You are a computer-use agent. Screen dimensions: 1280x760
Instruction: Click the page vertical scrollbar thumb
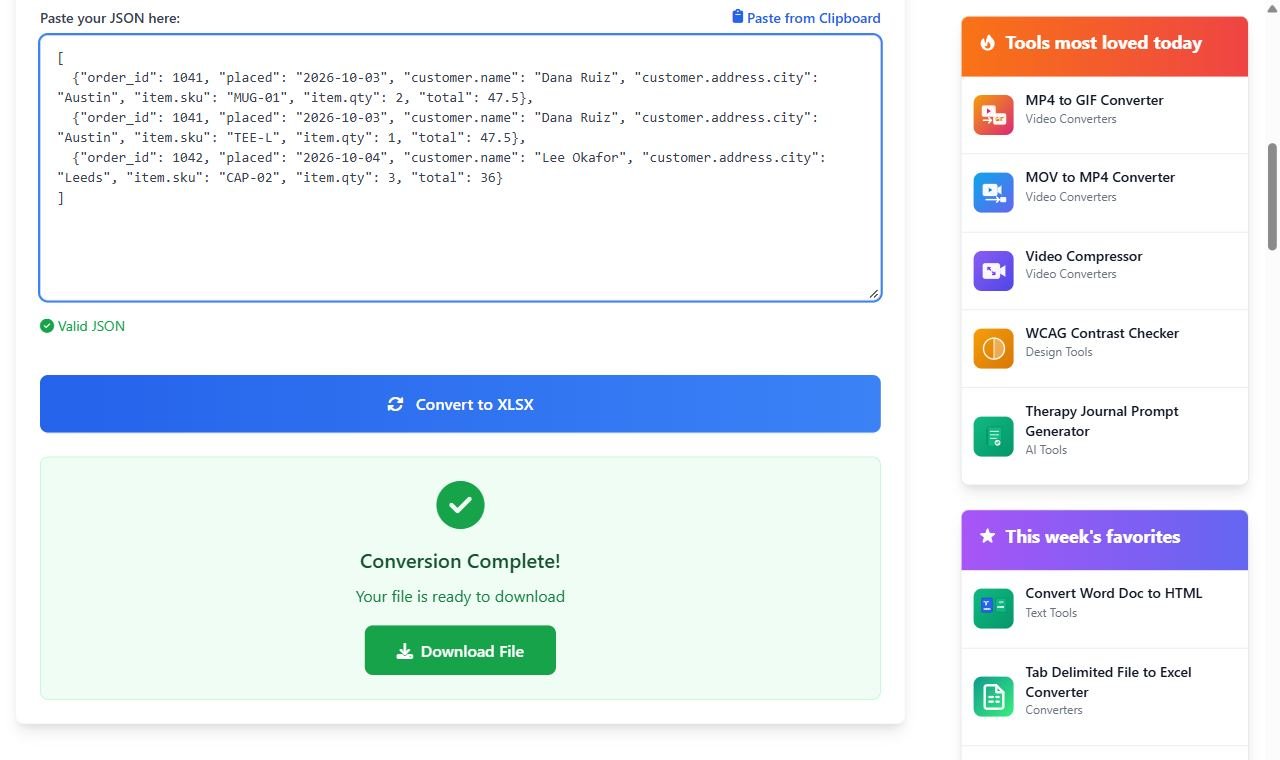[1272, 196]
